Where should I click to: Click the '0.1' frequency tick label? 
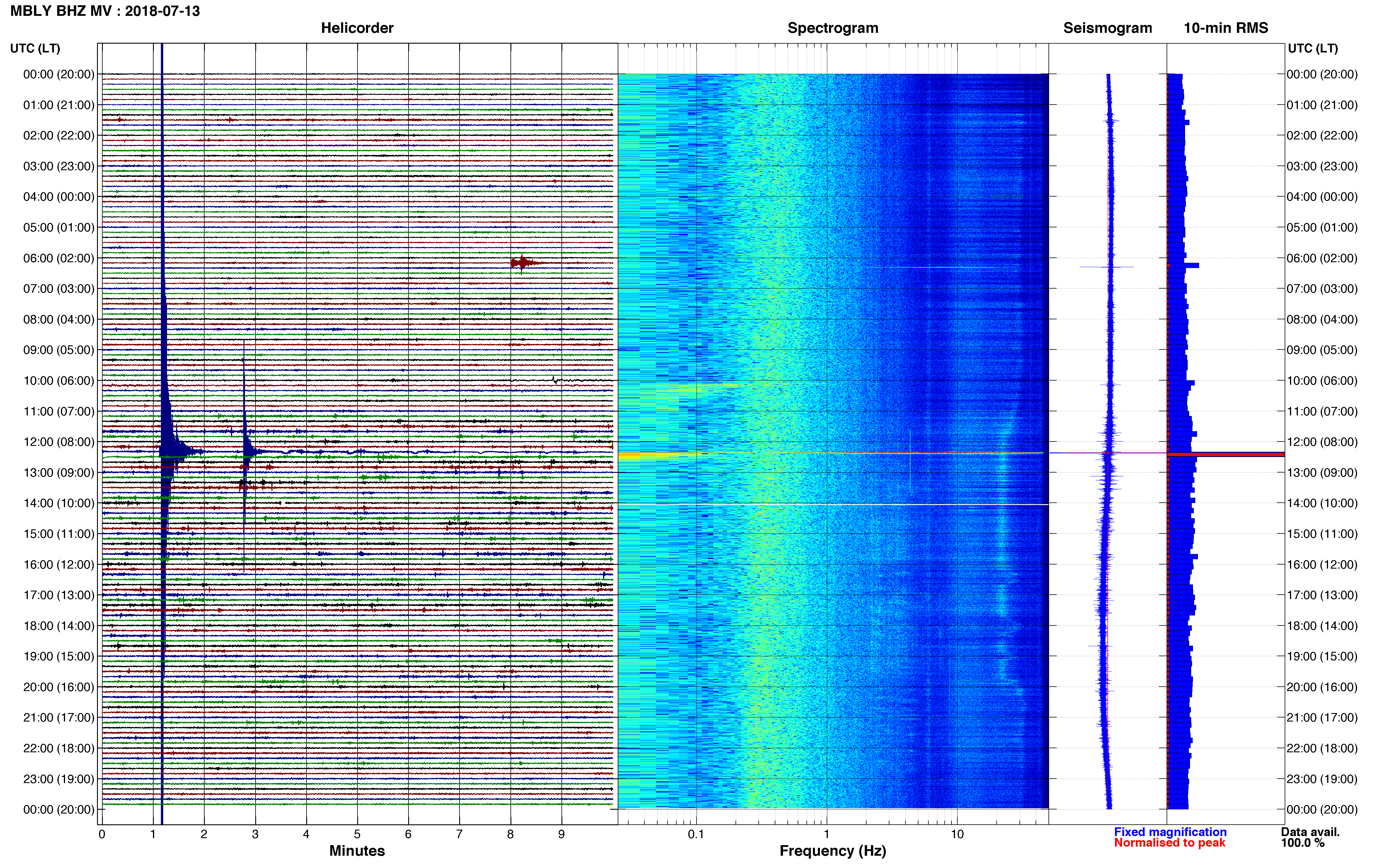point(696,834)
